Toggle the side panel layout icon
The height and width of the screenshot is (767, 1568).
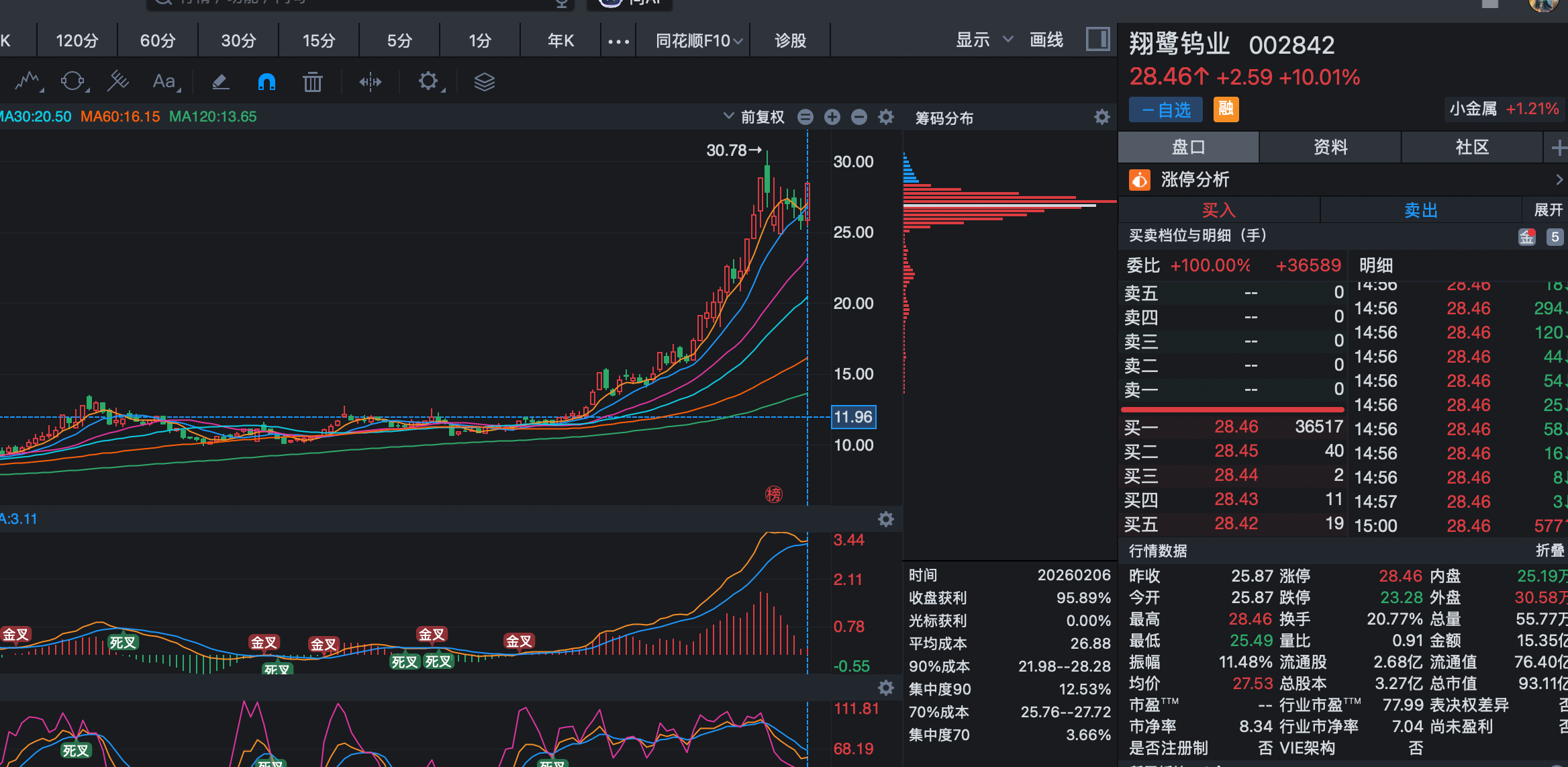pyautogui.click(x=1097, y=40)
